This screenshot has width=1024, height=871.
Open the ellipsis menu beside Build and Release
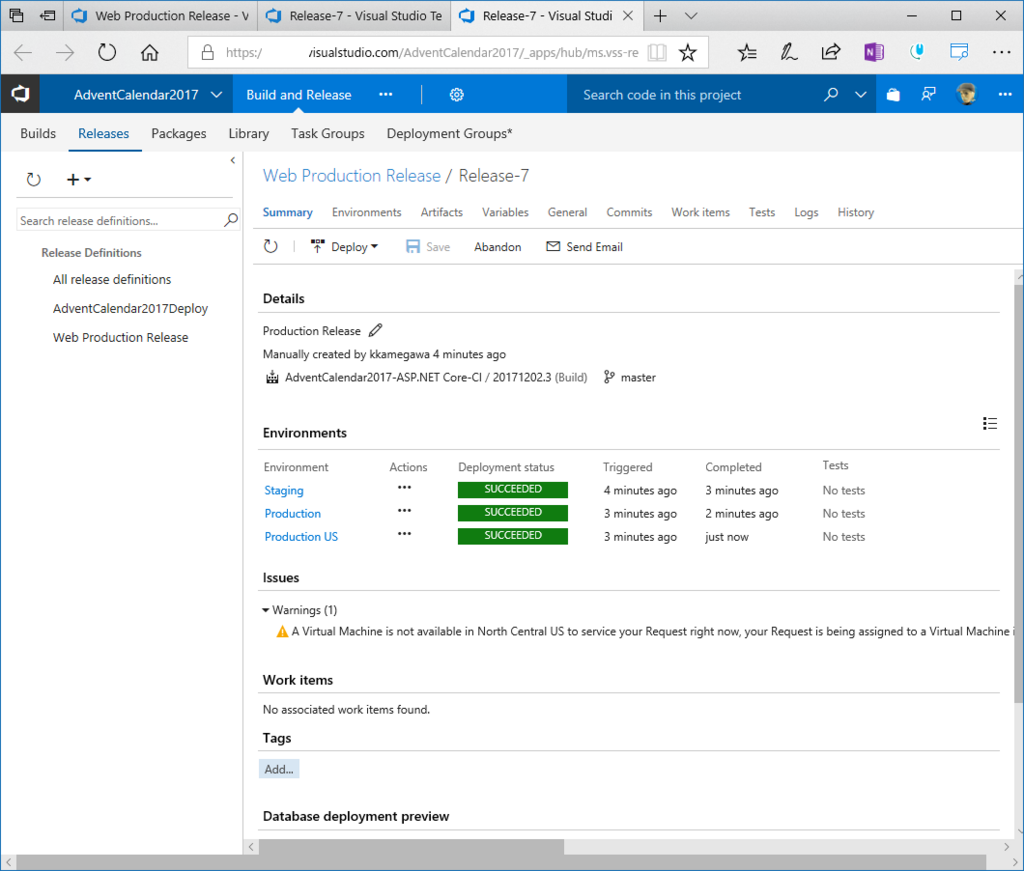point(386,95)
